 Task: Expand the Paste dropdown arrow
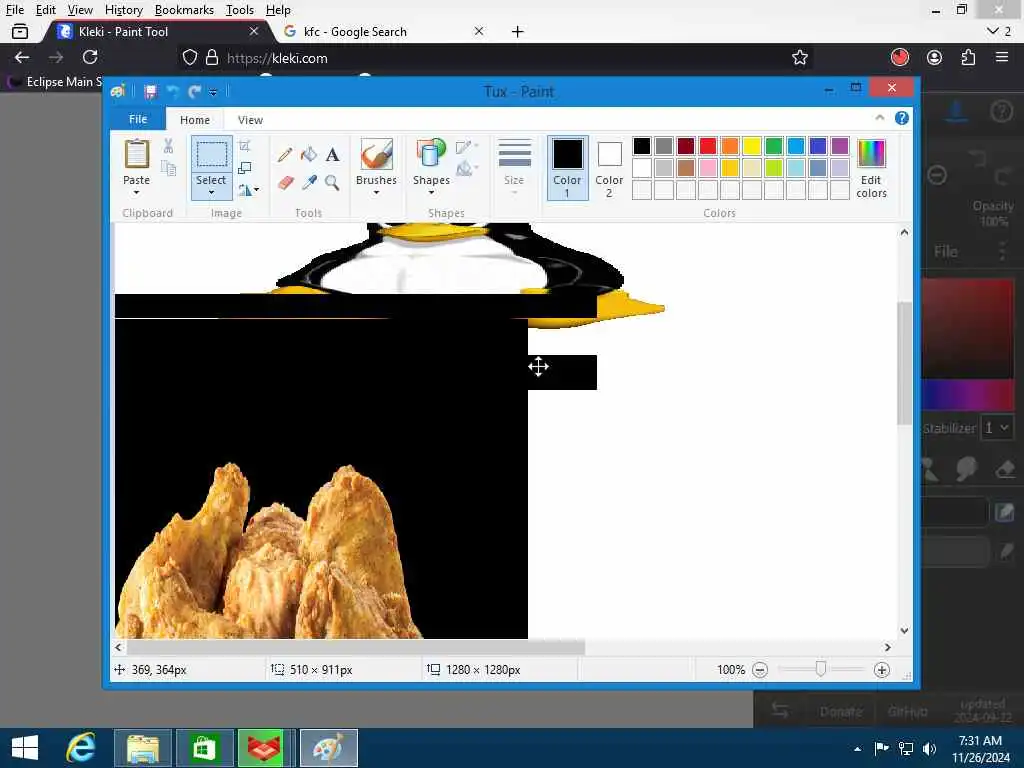pyautogui.click(x=136, y=193)
